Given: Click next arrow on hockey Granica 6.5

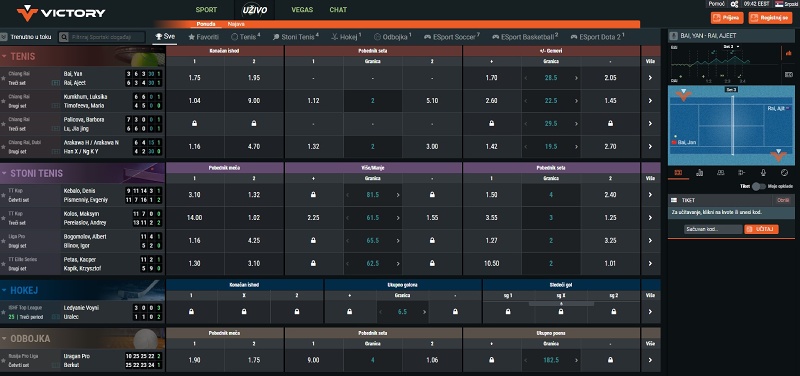Looking at the screenshot, I should [x=424, y=312].
